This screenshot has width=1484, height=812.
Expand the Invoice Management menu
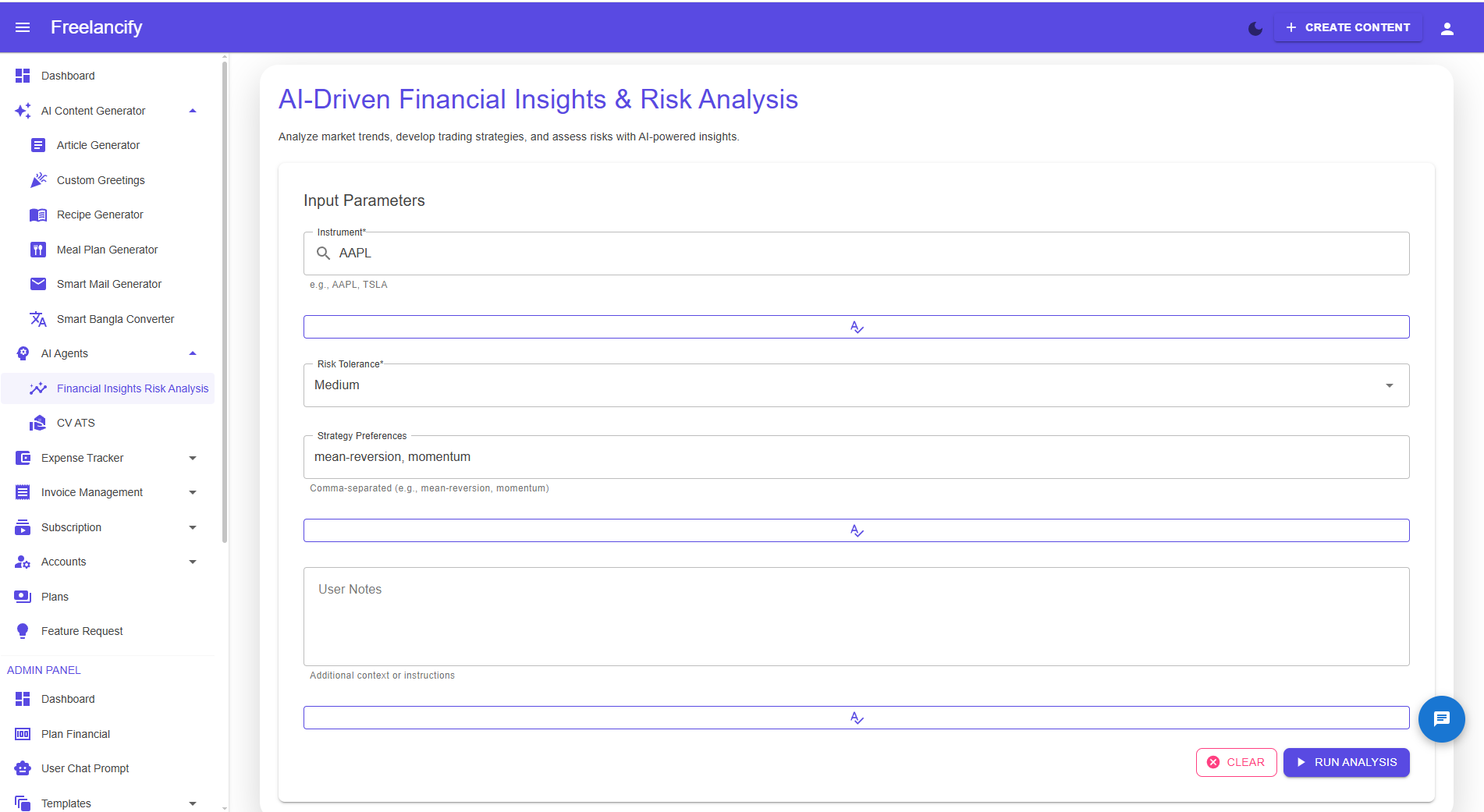(x=193, y=492)
